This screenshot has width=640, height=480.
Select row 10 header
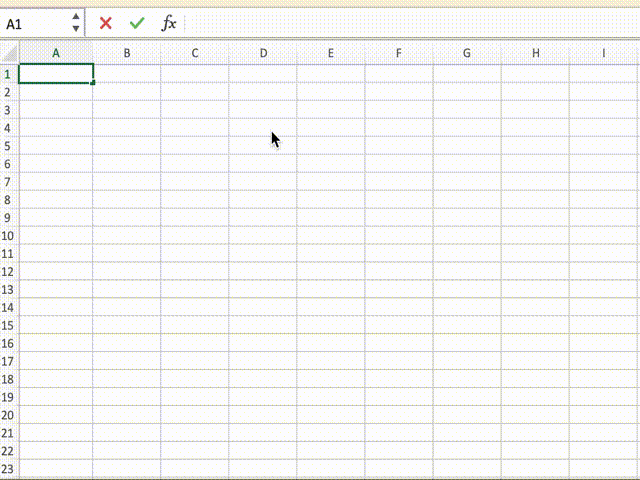(x=7, y=236)
